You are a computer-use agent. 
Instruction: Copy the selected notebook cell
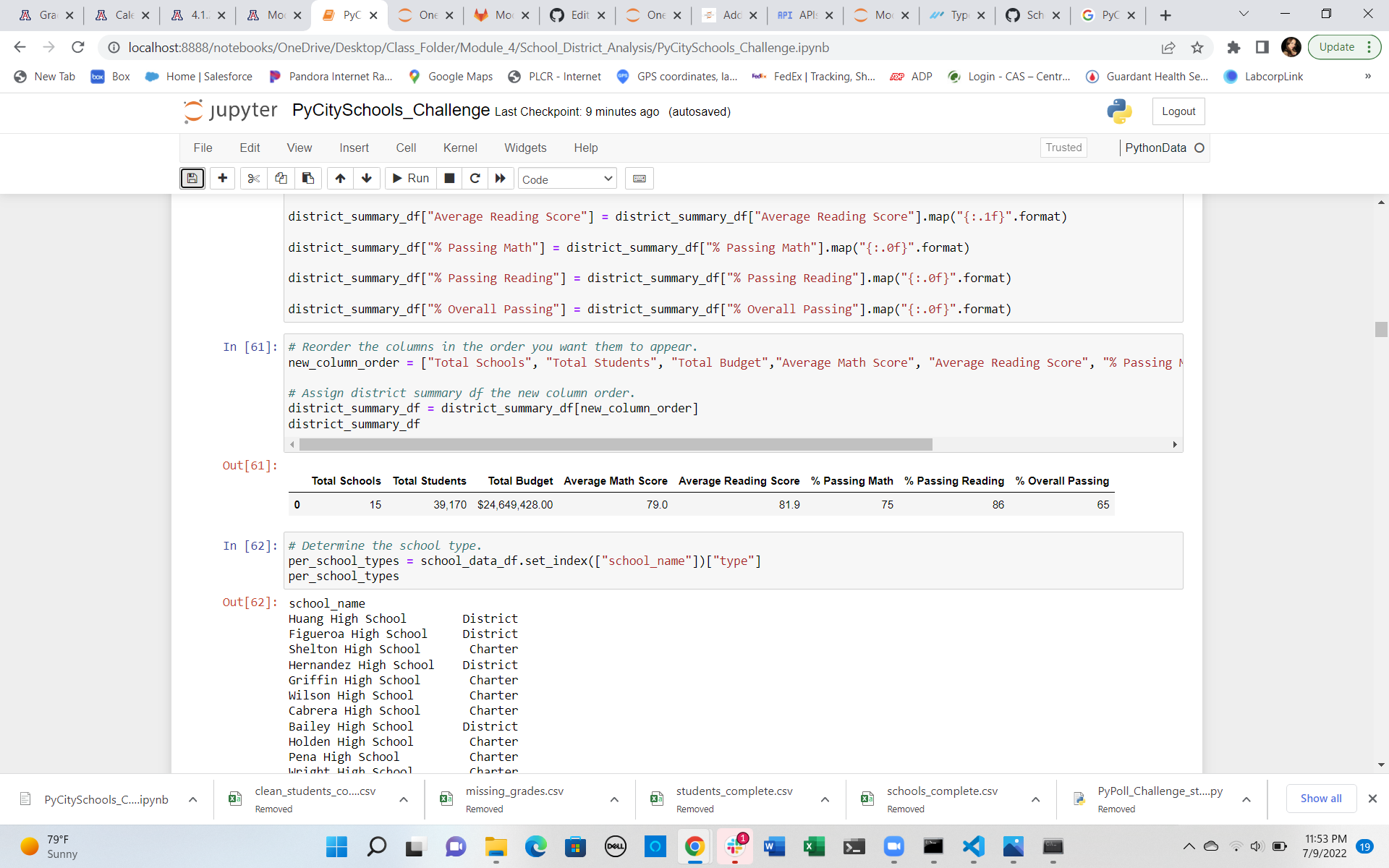281,178
